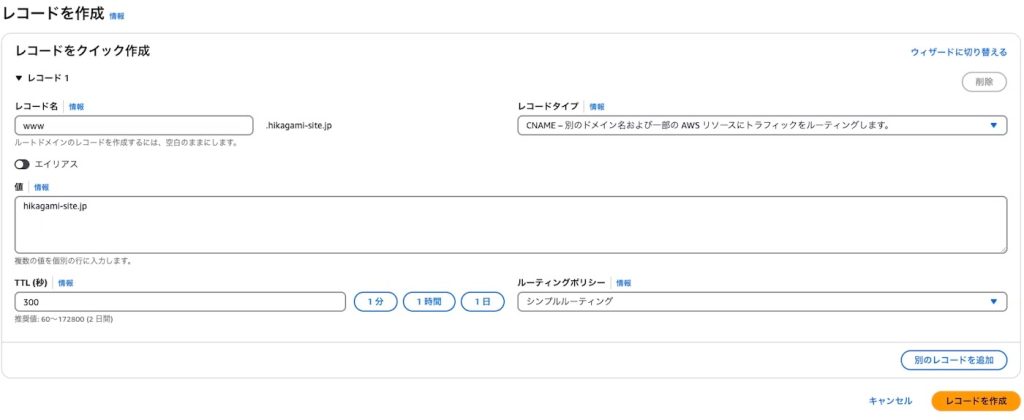The width and height of the screenshot is (1024, 420).
Task: Open 情報 link beside レコードタイプ
Action: [x=597, y=106]
